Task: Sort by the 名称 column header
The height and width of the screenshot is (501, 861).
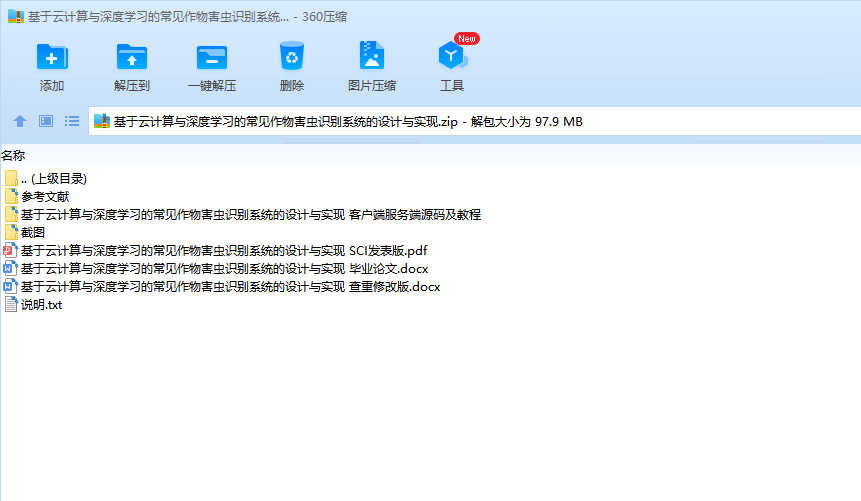Action: (x=13, y=155)
